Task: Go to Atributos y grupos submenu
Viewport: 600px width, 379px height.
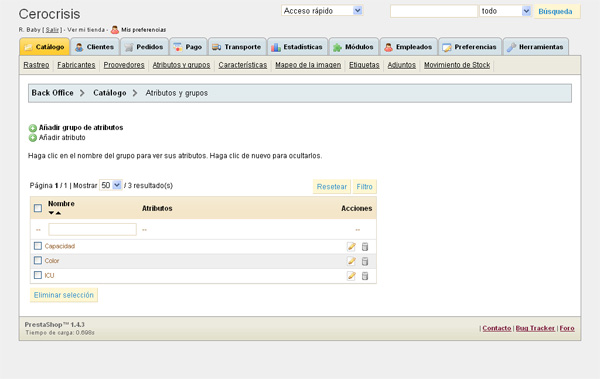Action: [x=181, y=65]
